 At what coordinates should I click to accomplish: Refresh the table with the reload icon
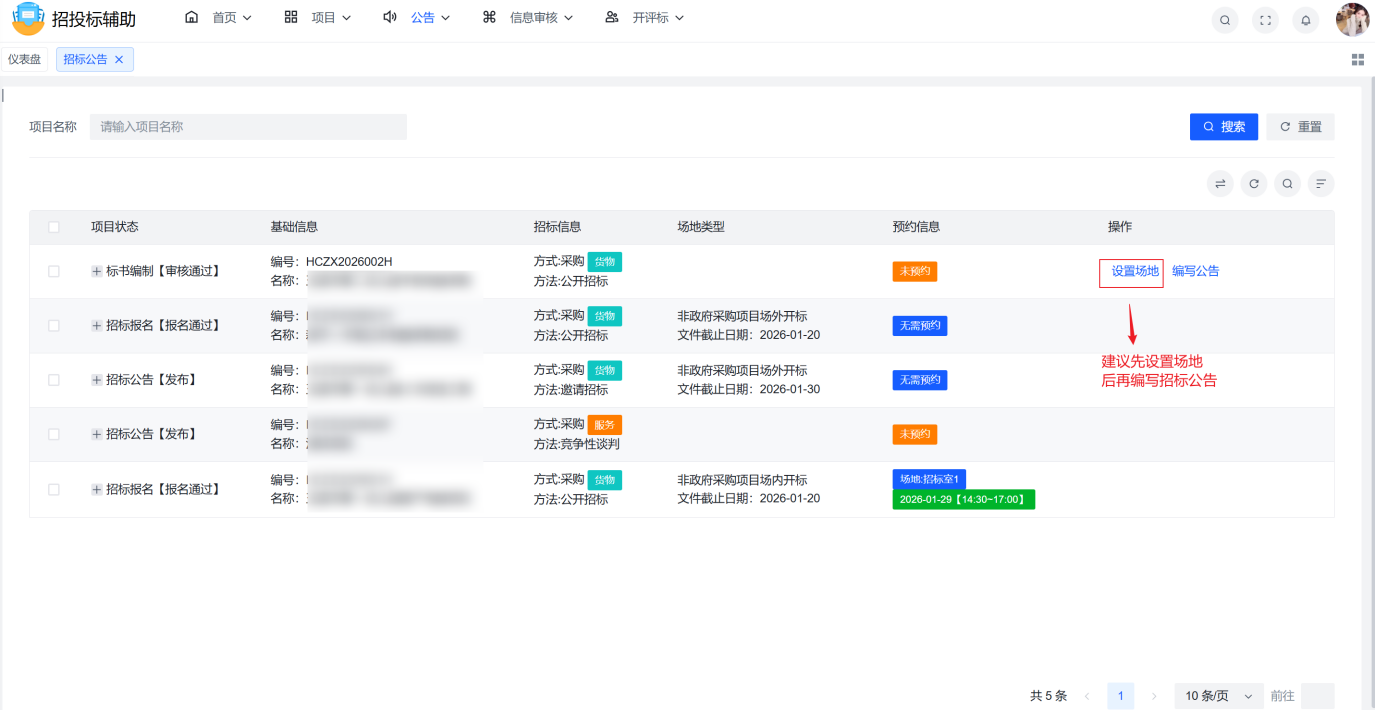(x=1253, y=183)
